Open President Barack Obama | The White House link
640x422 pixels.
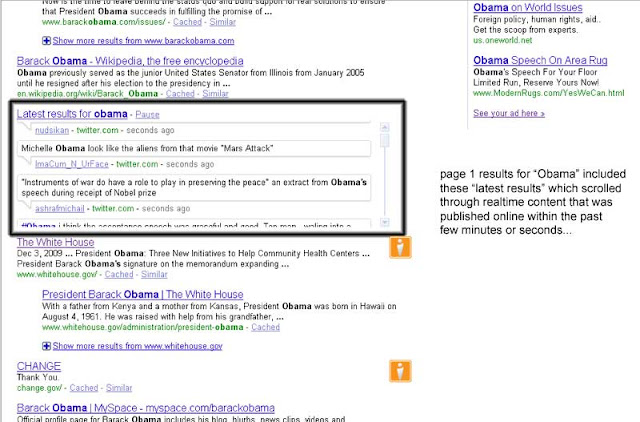tap(142, 294)
